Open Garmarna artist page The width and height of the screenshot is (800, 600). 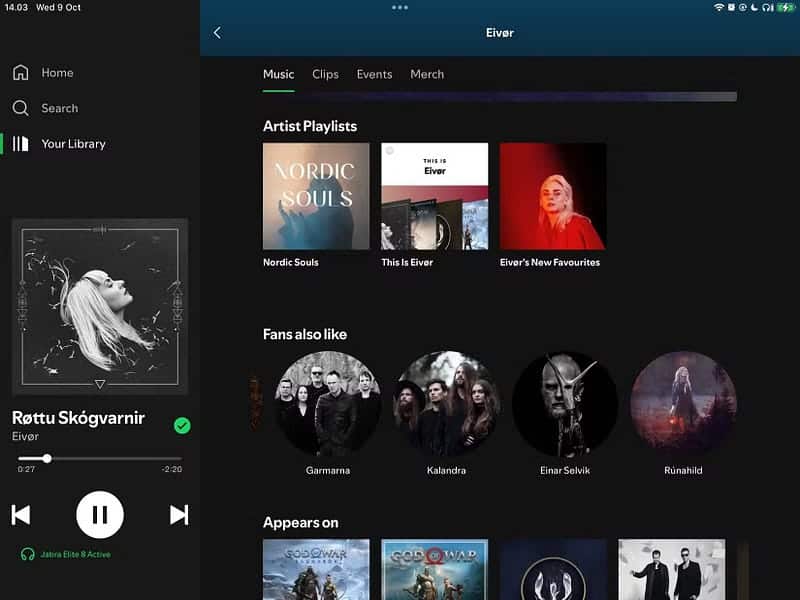(x=328, y=403)
